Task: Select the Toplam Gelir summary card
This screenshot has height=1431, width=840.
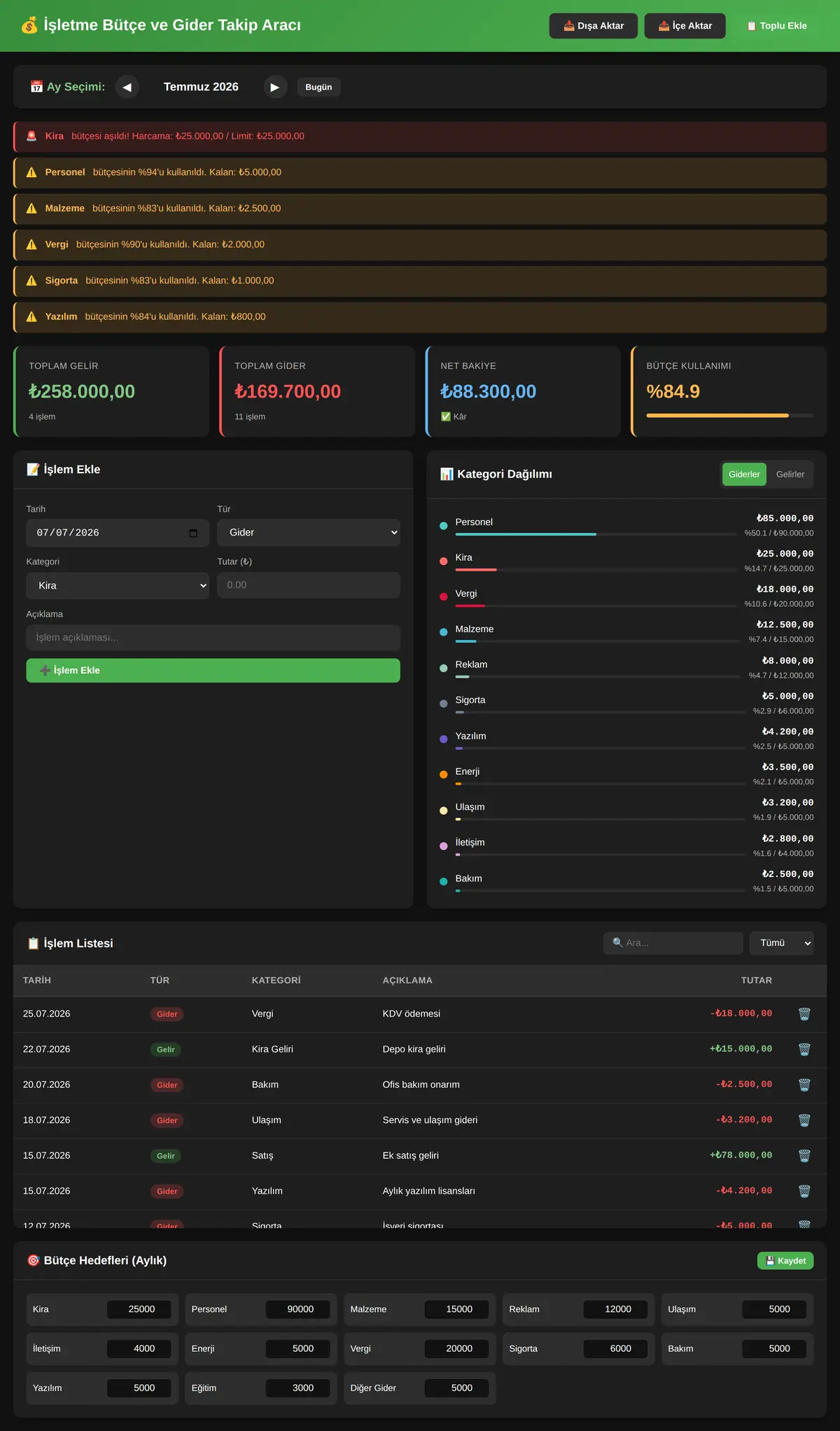Action: coord(111,391)
